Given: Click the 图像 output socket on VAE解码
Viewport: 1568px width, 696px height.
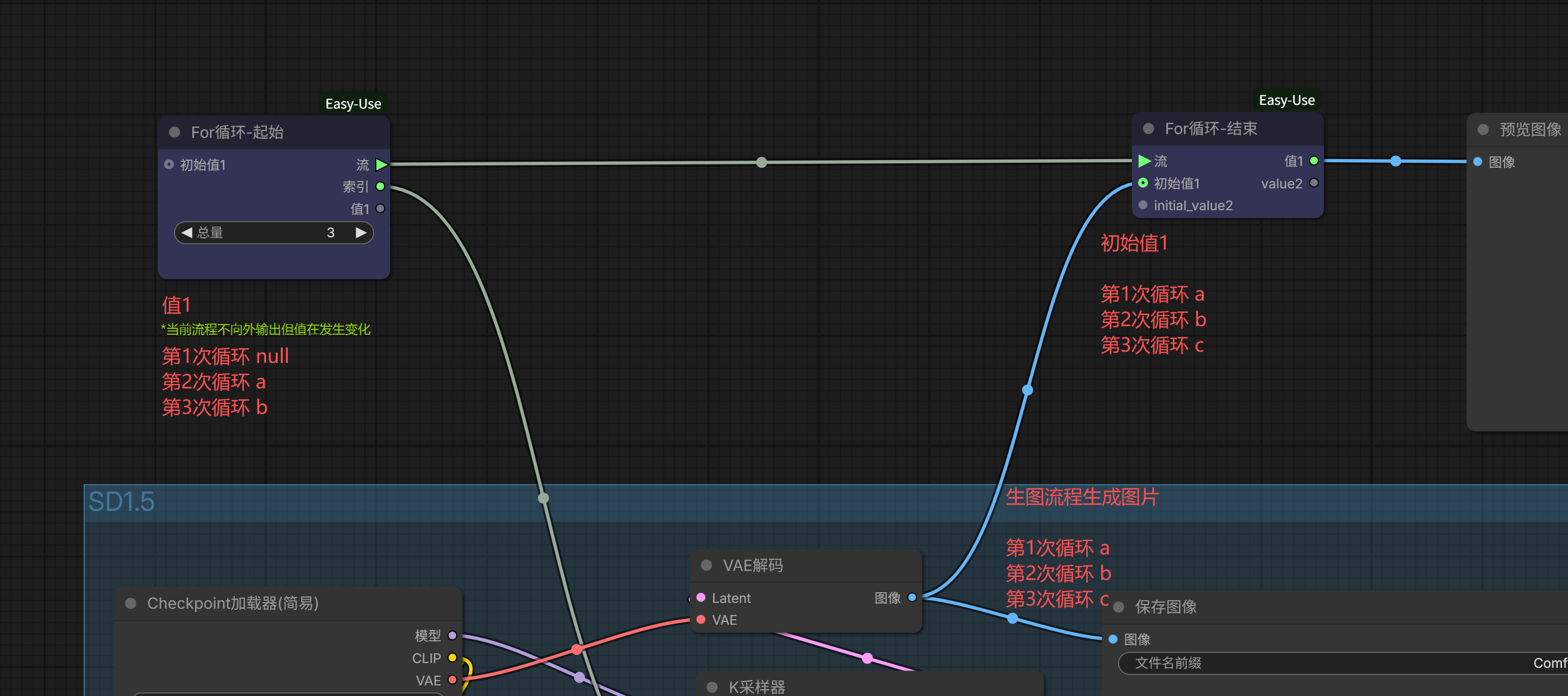Looking at the screenshot, I should (x=912, y=598).
